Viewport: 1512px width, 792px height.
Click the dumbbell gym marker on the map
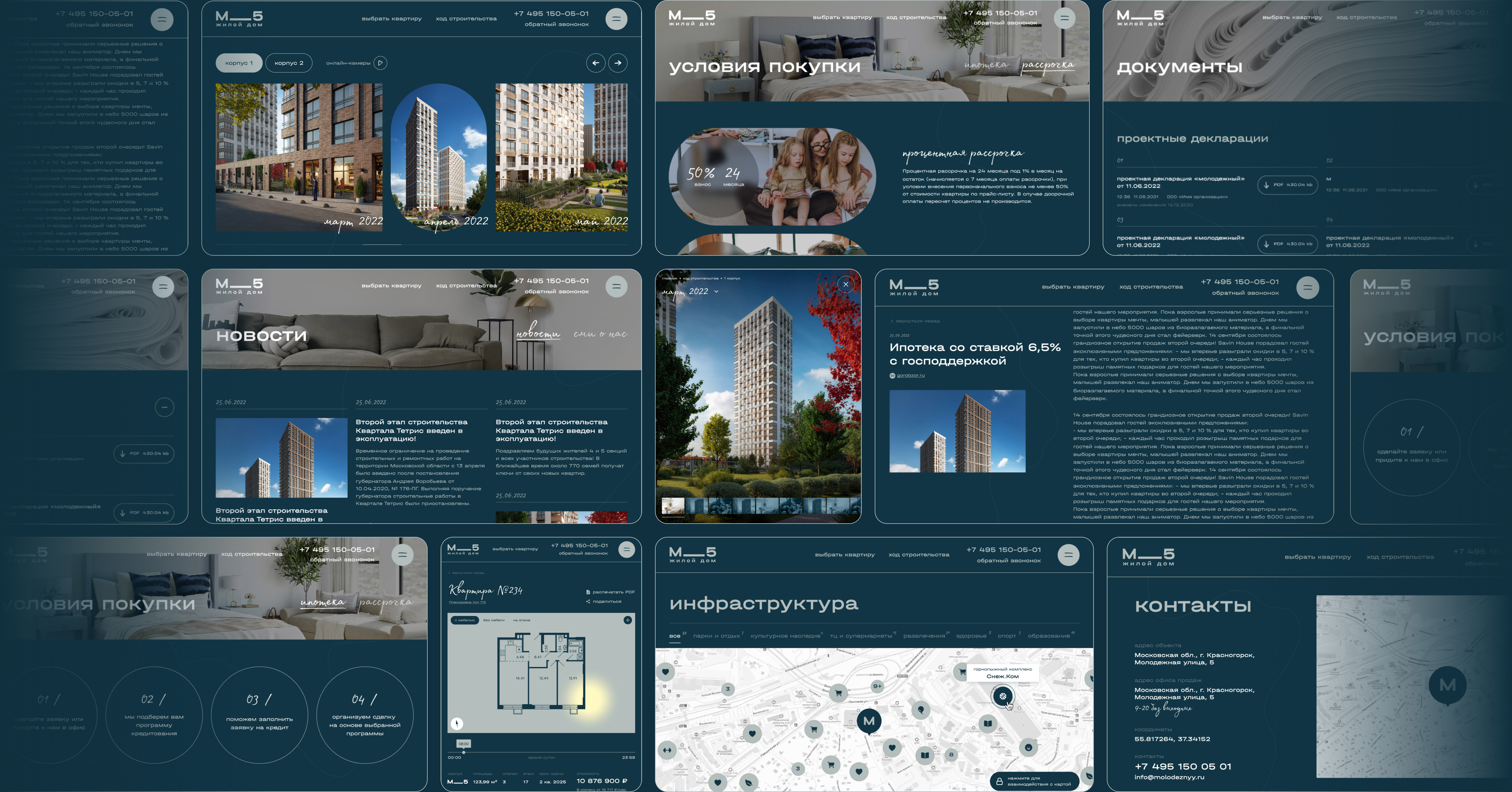pyautogui.click(x=667, y=750)
